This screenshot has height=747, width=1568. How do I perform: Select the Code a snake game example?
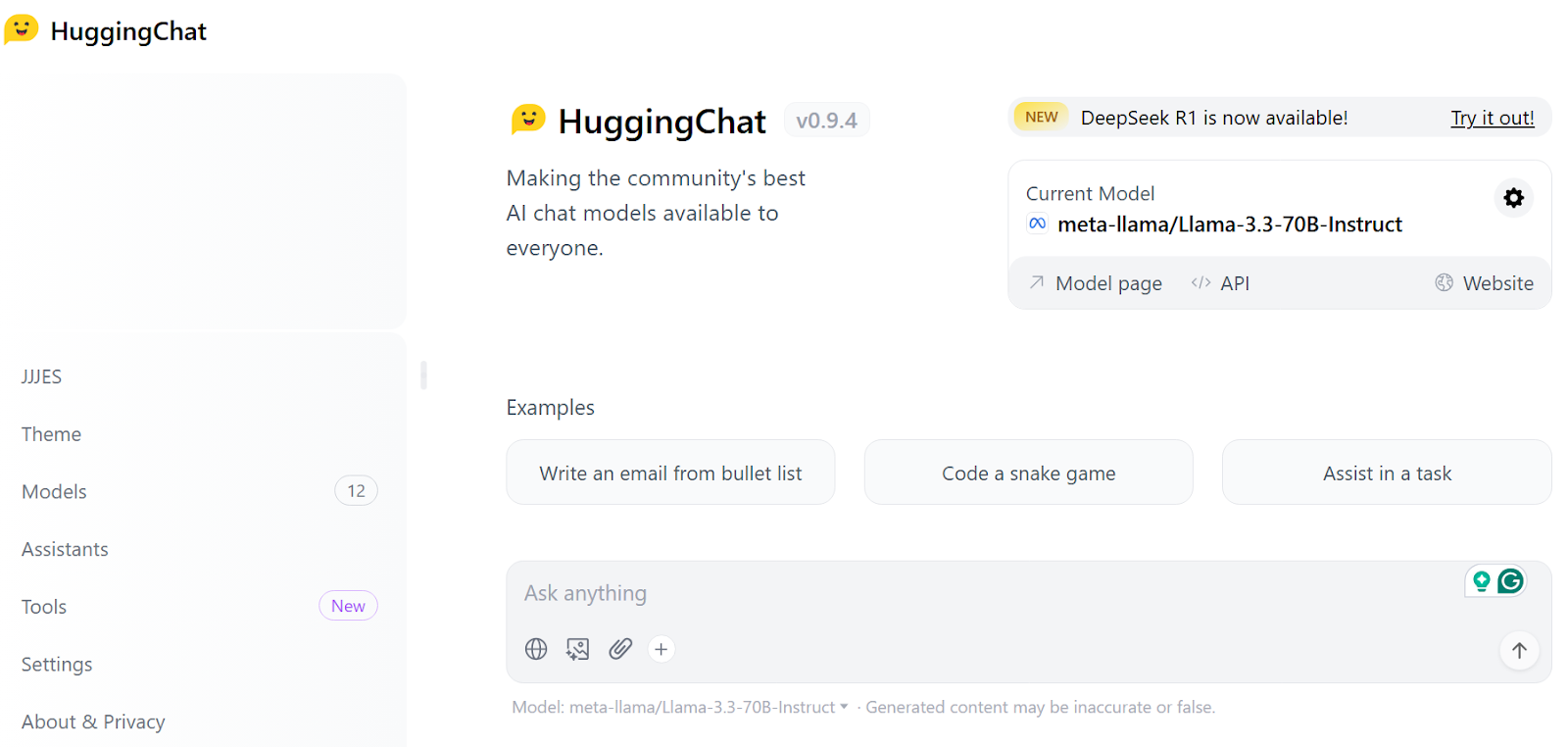point(1028,473)
